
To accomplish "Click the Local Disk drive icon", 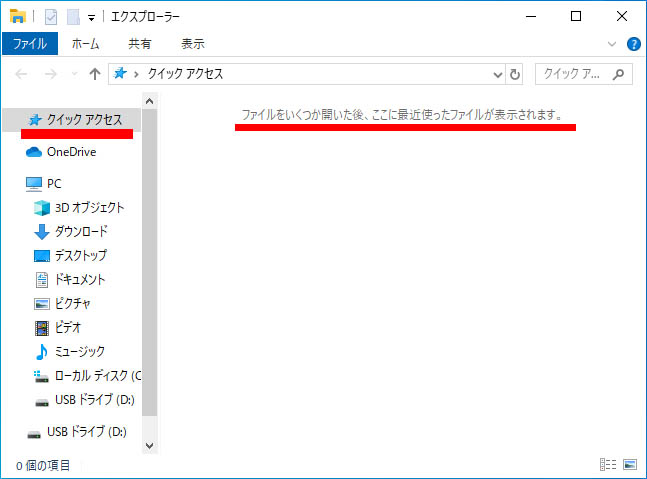I will coord(41,376).
